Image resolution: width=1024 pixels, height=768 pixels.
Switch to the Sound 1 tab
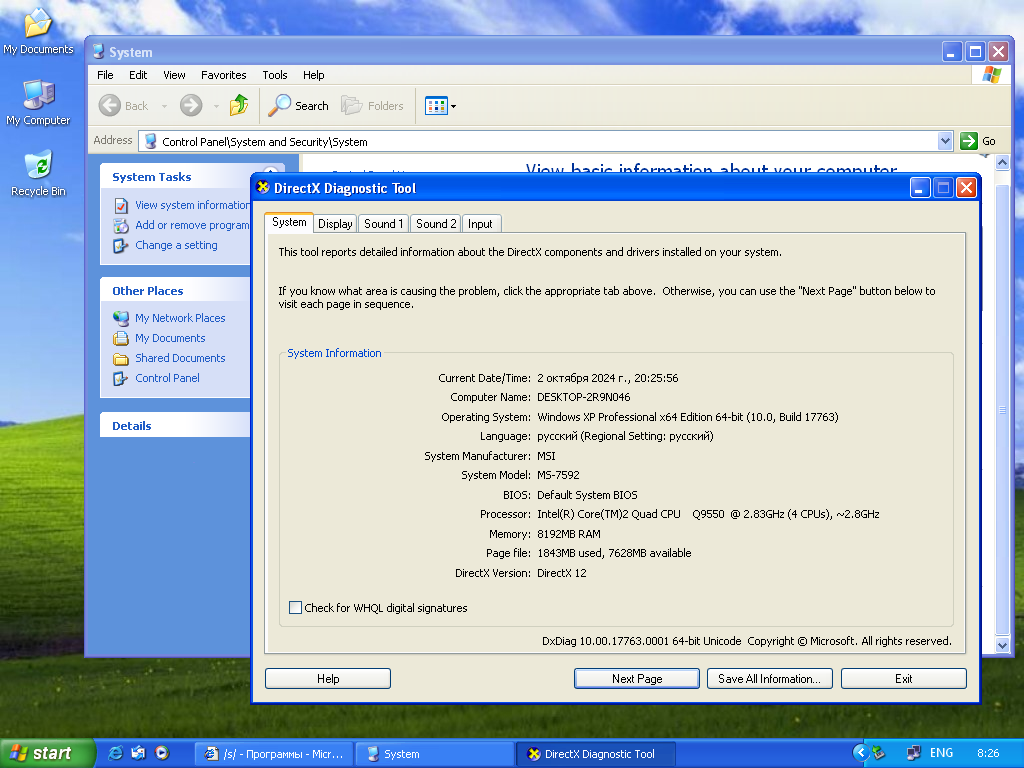coord(383,224)
